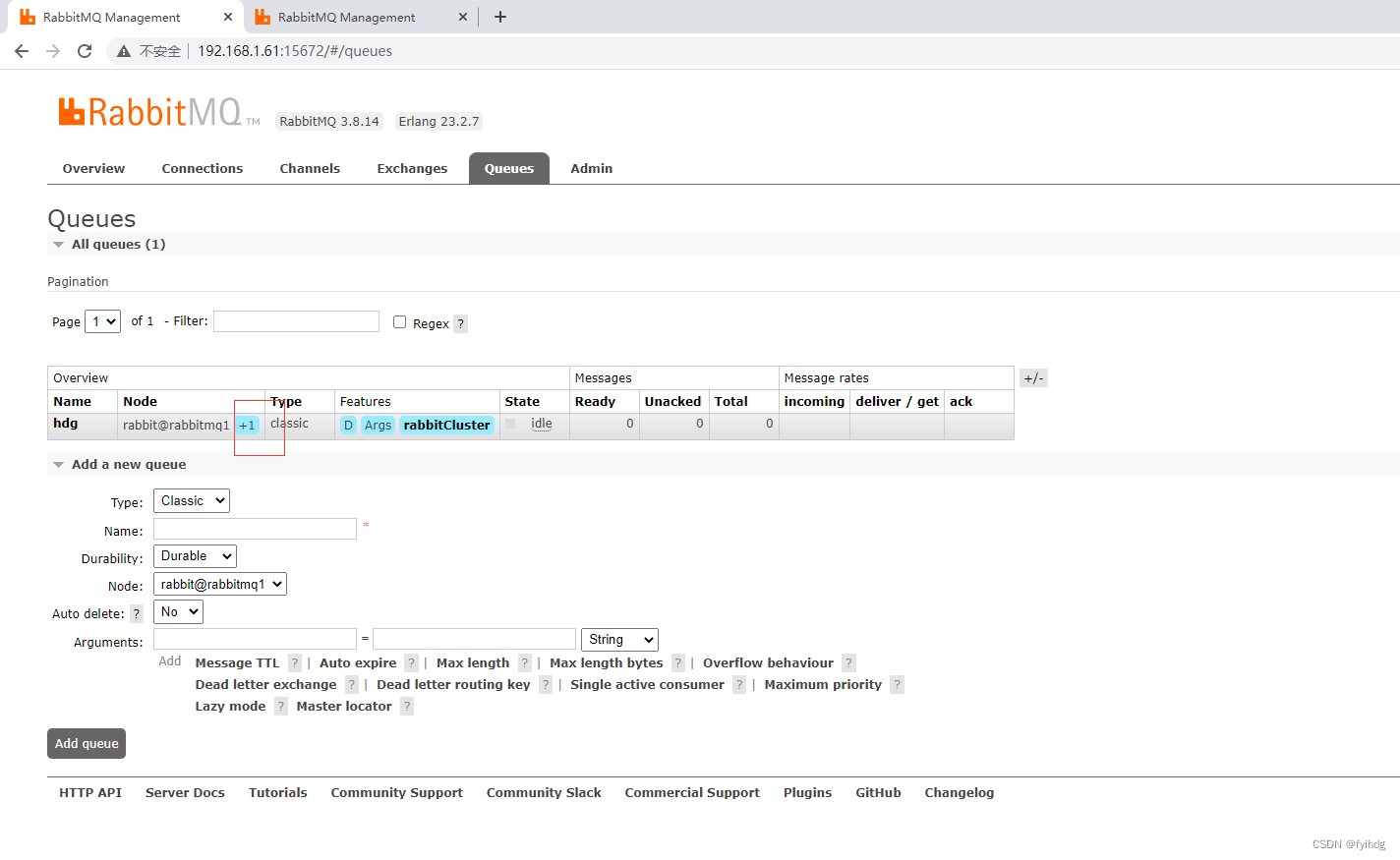Insert the Message TTL argument link

[237, 663]
